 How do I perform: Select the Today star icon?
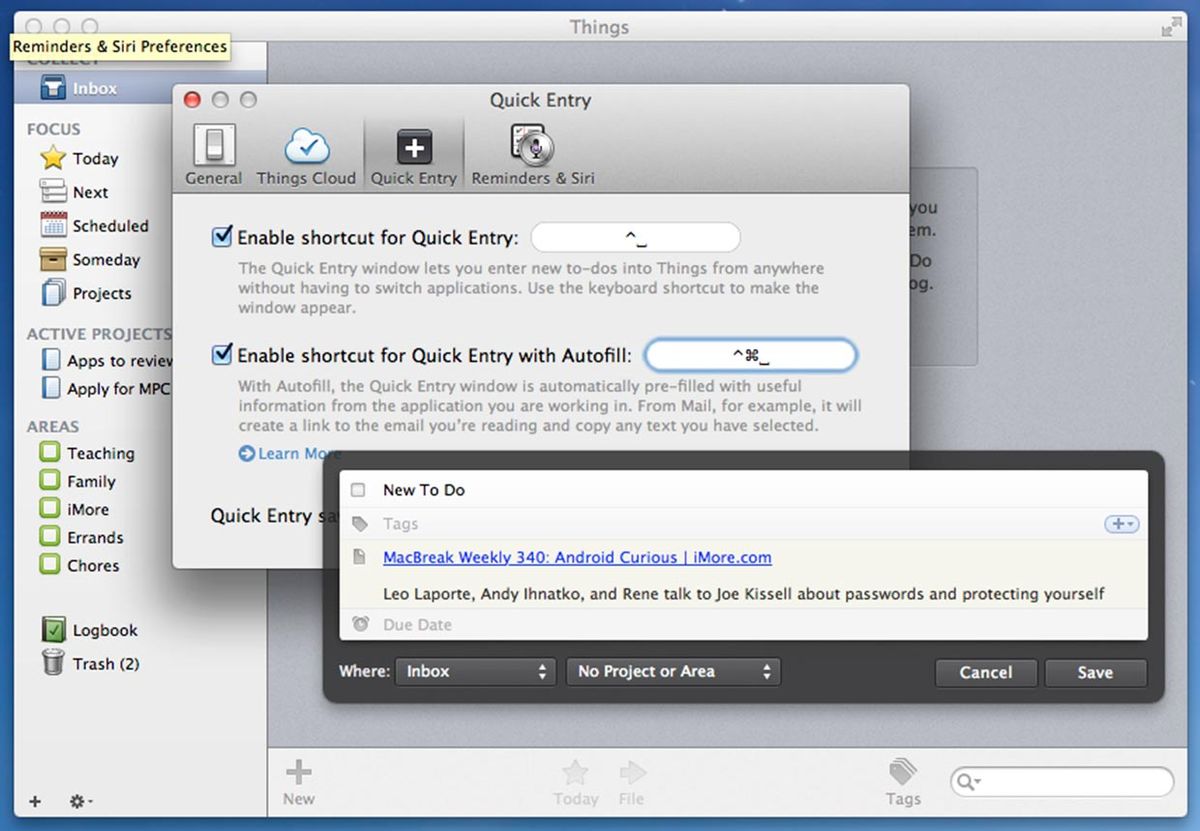point(52,158)
